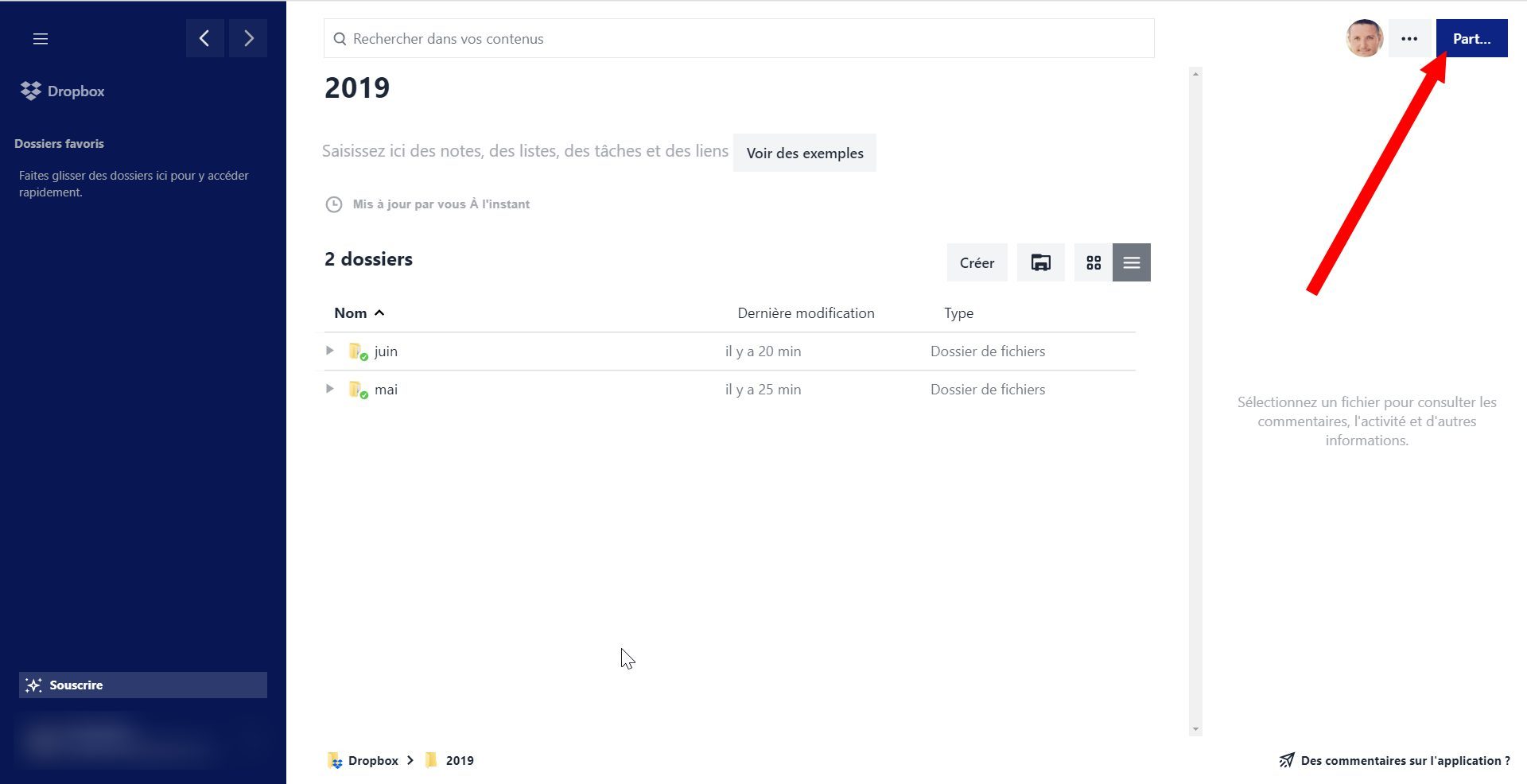Click the juin folder icon
Viewport: 1527px width, 784px height.
(358, 351)
